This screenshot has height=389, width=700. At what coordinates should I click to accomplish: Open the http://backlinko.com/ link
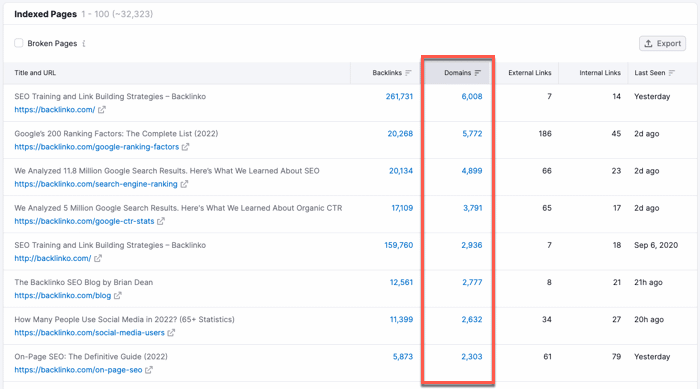53,258
